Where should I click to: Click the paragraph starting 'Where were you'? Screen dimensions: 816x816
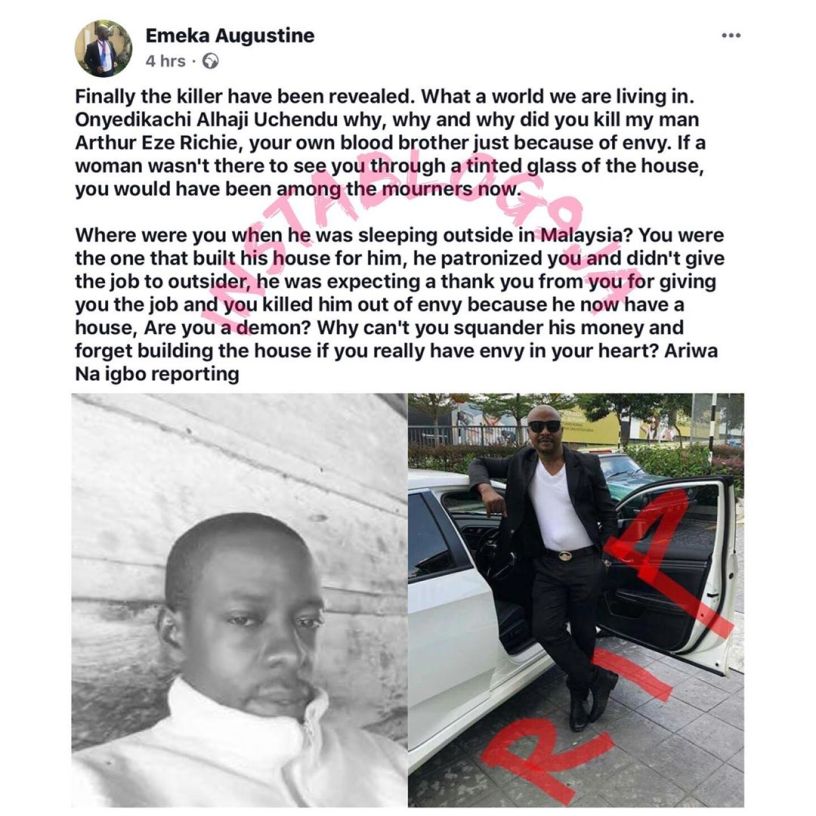400,304
